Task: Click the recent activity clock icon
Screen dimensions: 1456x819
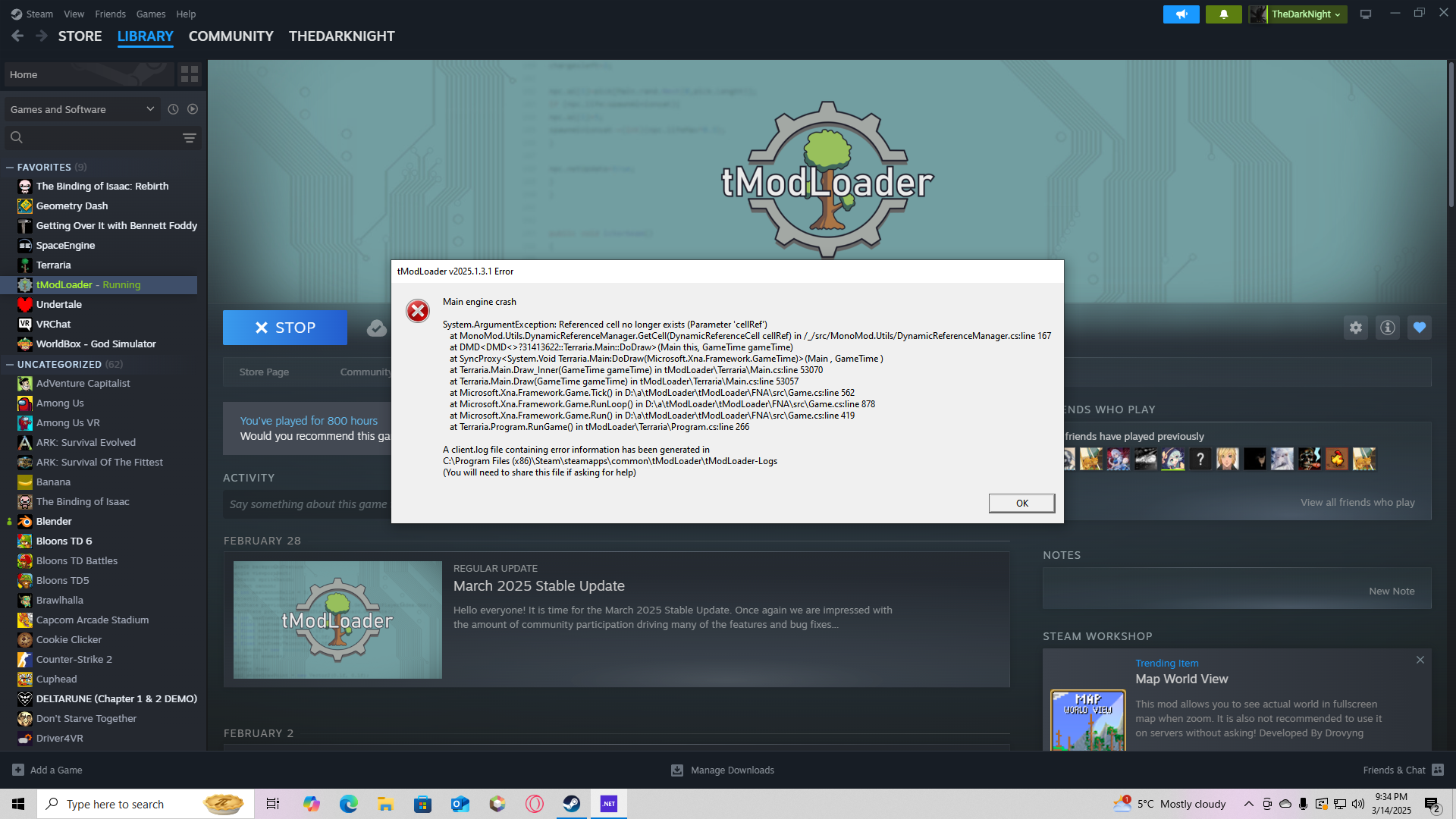Action: [173, 109]
